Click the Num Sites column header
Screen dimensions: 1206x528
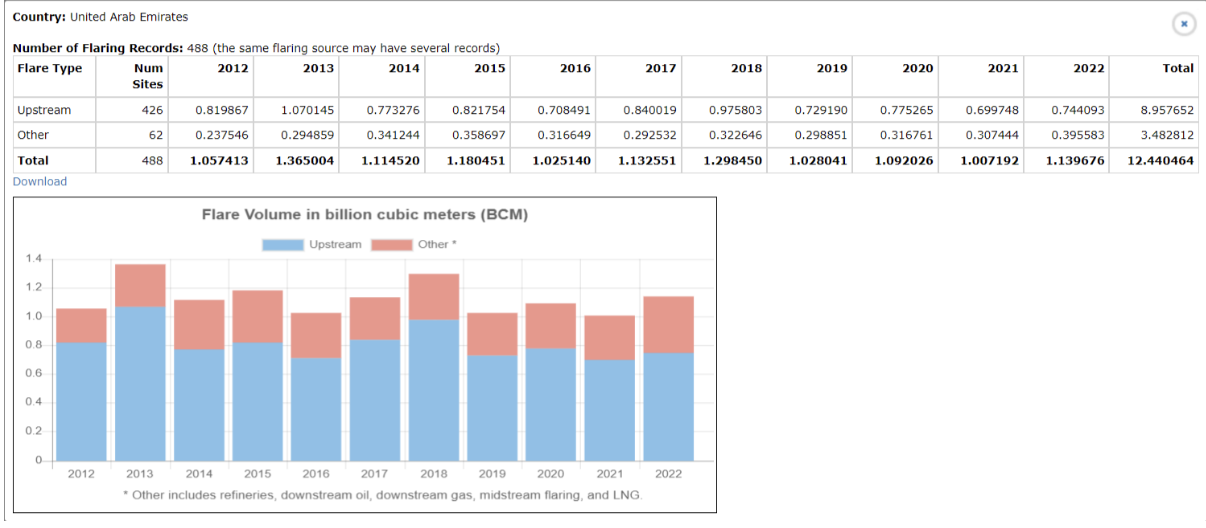click(x=148, y=76)
